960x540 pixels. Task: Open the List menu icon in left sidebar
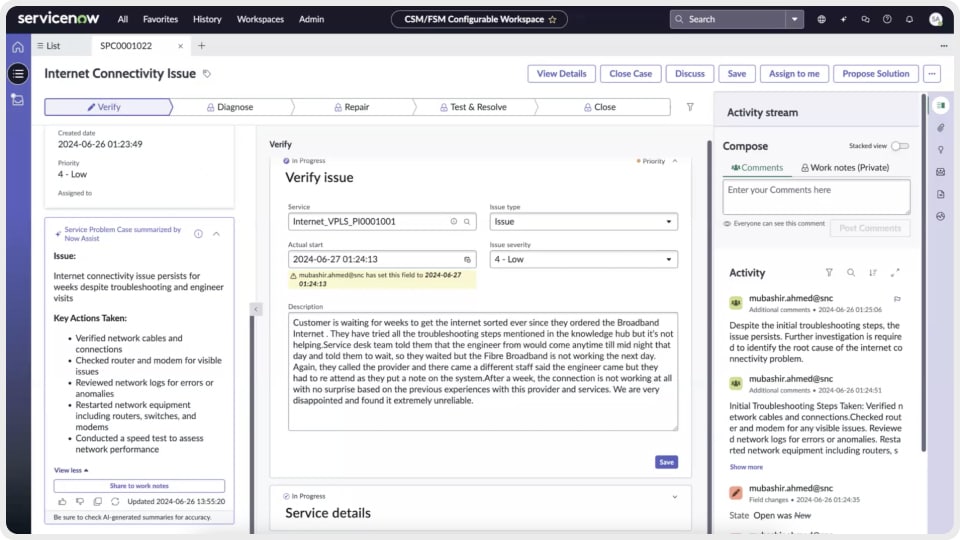(18, 73)
